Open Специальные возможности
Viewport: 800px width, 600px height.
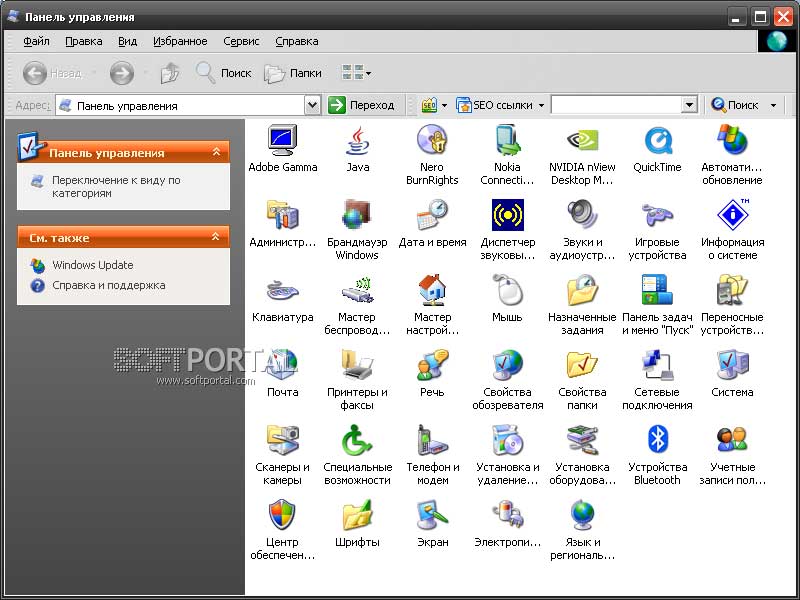[x=357, y=455]
